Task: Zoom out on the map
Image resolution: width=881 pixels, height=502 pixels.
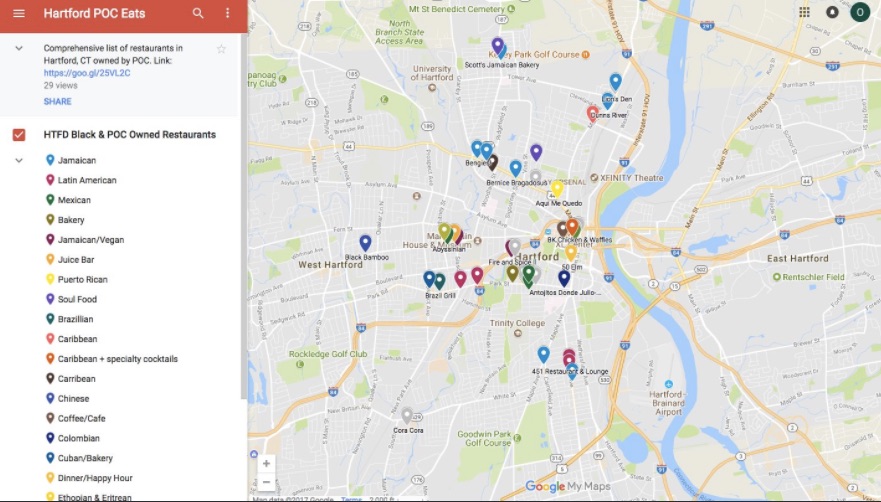Action: (x=266, y=482)
